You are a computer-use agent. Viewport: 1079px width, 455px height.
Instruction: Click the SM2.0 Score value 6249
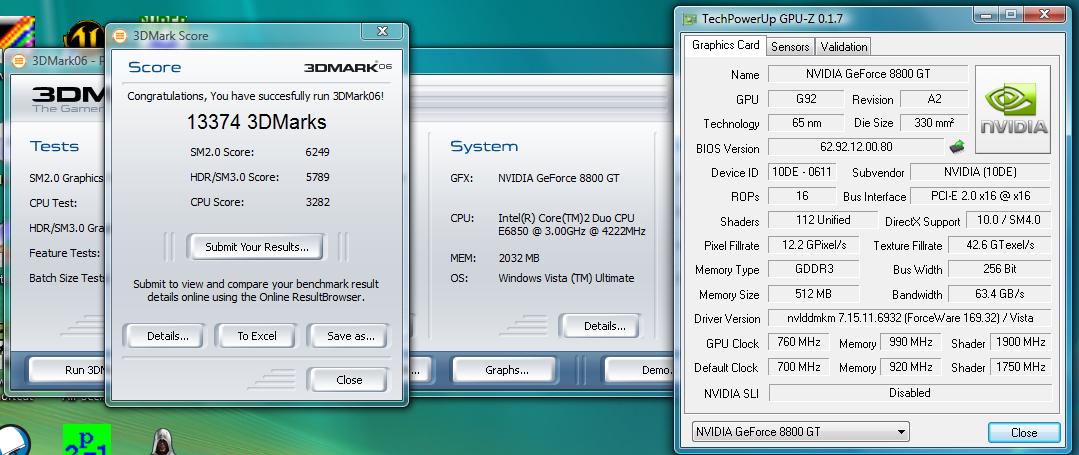317,152
